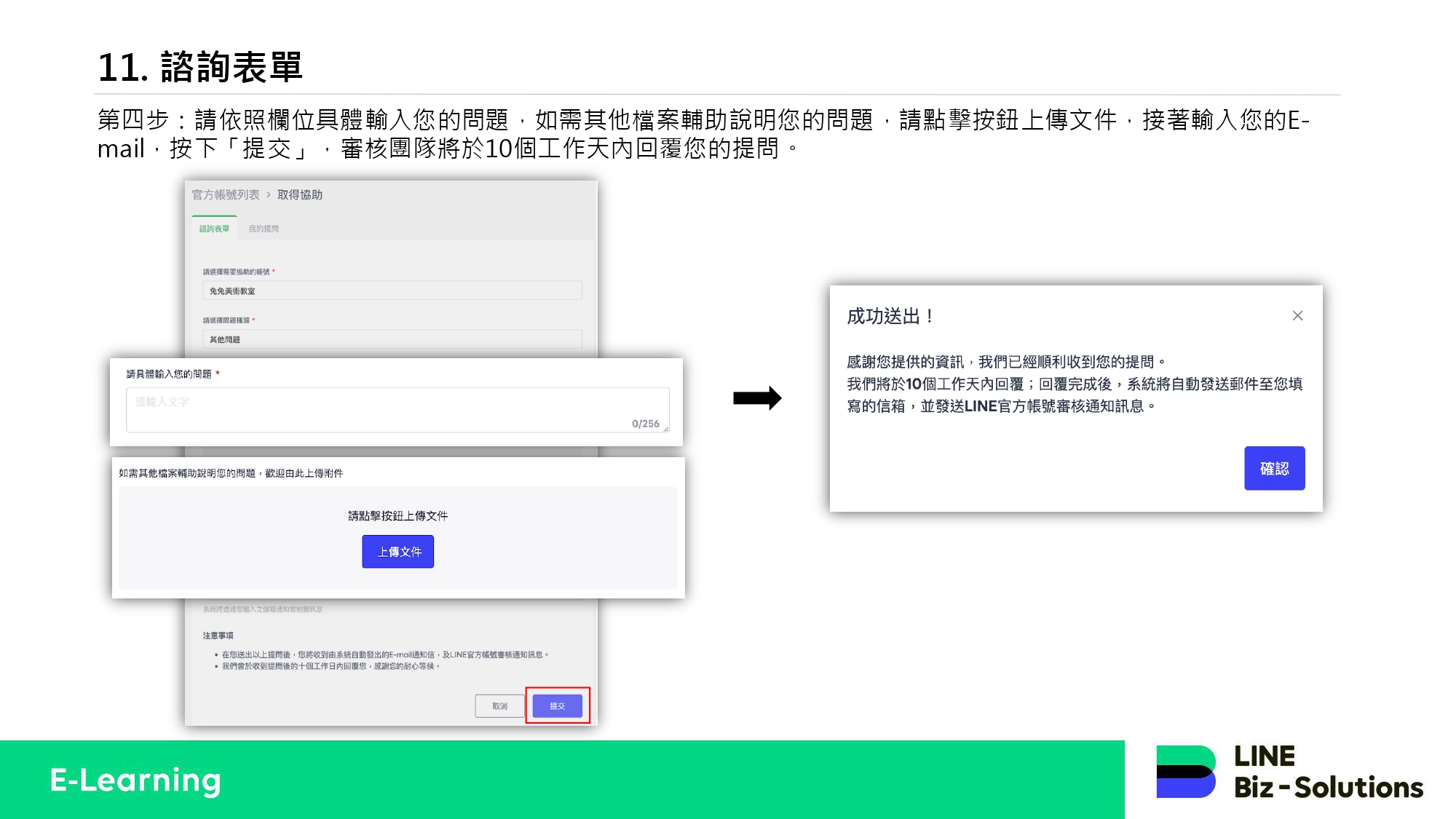The height and width of the screenshot is (819, 1456).
Task: Switch to the 諮詢表單 tab
Action: pyautogui.click(x=214, y=229)
